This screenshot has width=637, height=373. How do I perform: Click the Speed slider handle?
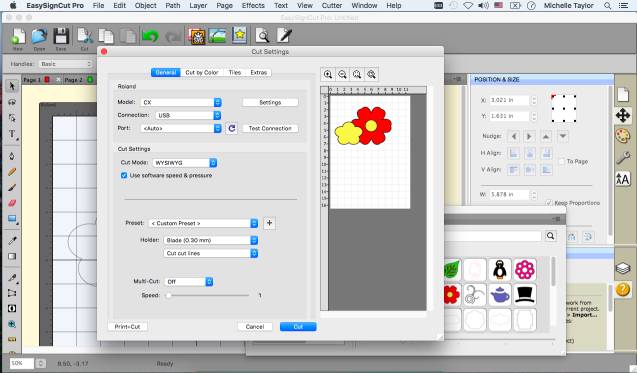tap(168, 295)
